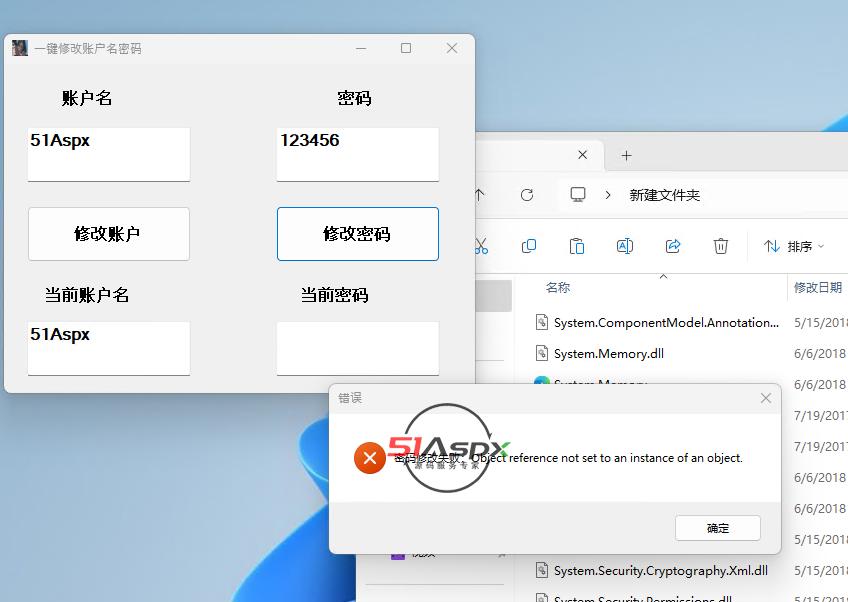The width and height of the screenshot is (848, 602).
Task: Open the 排序 sort dropdown in Explorer
Action: coord(794,247)
